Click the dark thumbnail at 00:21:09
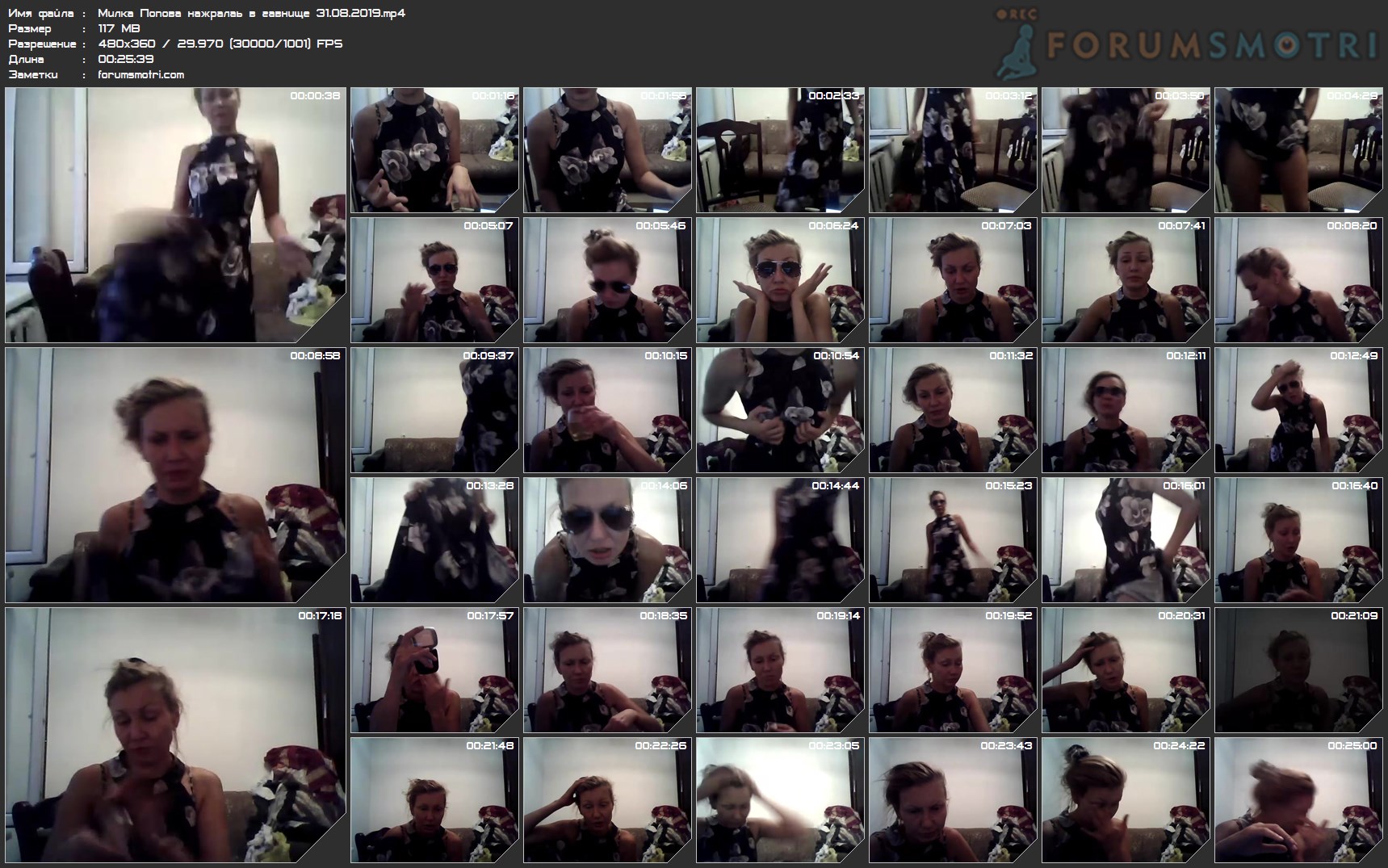Viewport: 1388px width, 868px height. pos(1298,670)
